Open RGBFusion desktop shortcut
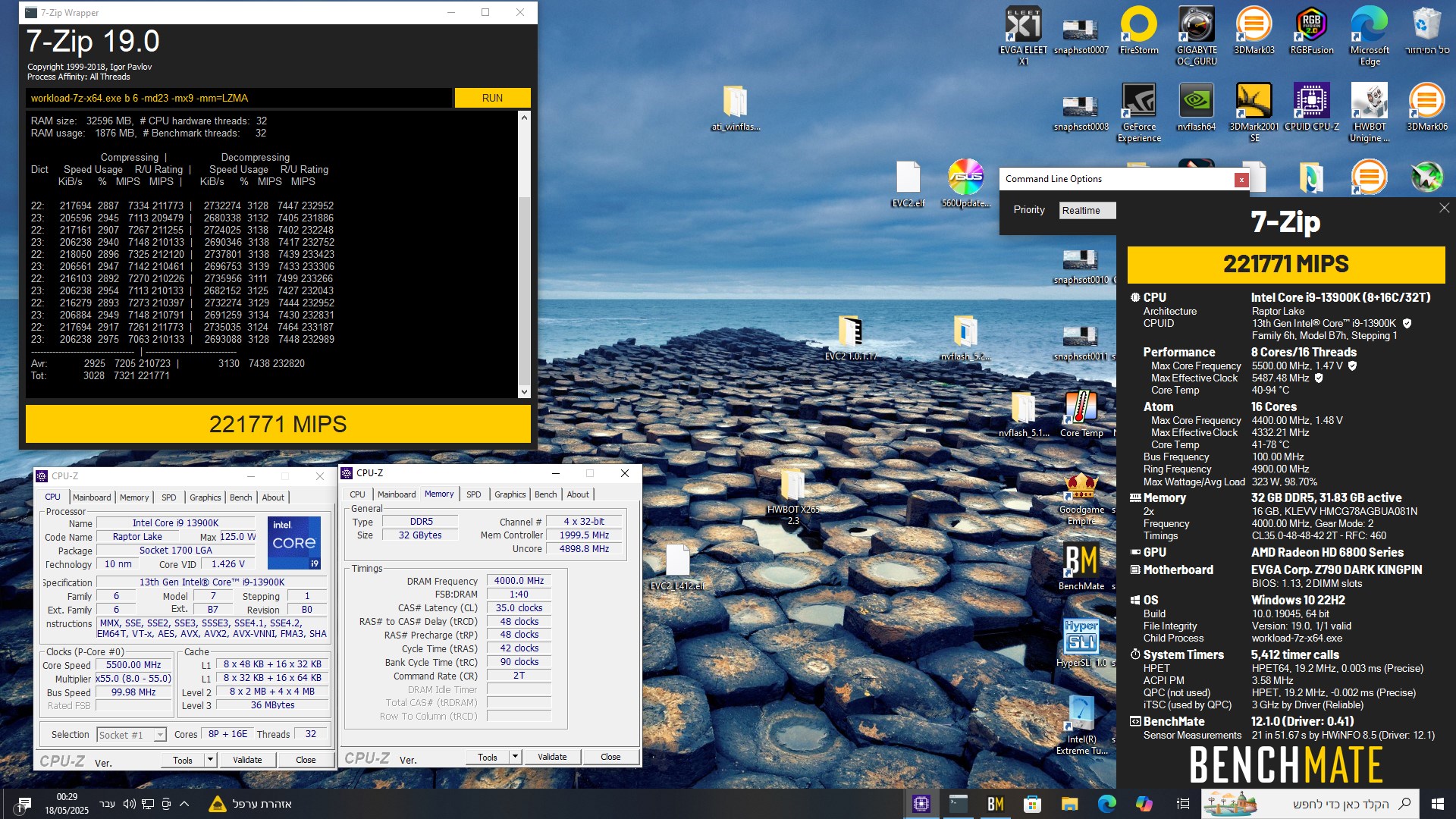The image size is (1456, 819). [x=1312, y=30]
